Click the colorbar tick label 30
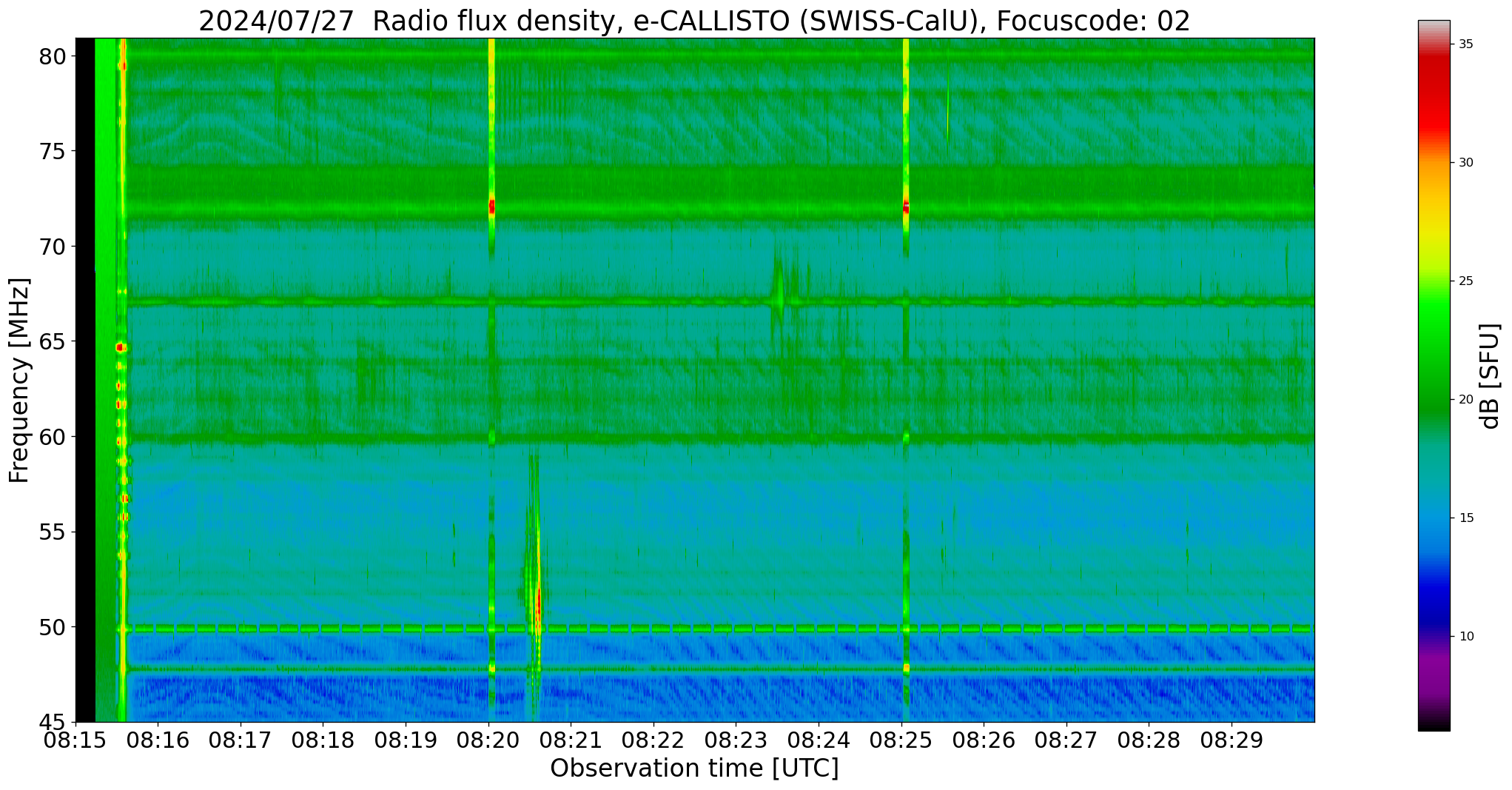 pos(1465,163)
